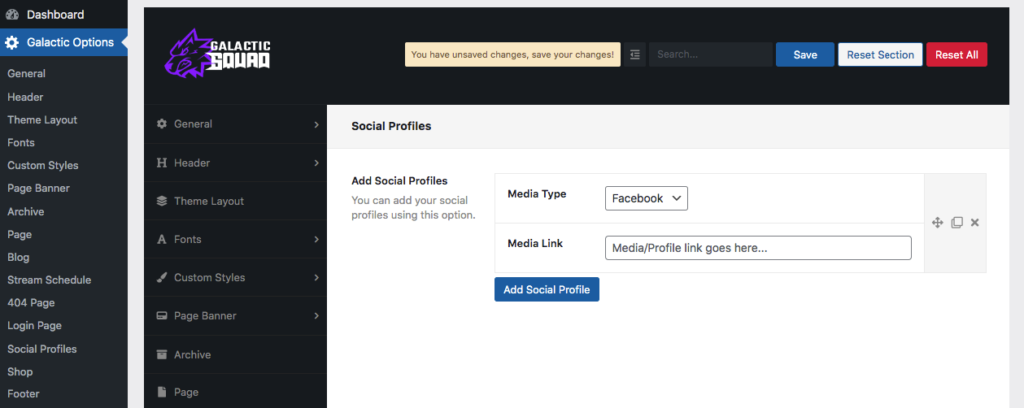Click the Theme Layout layers icon
This screenshot has width=1024, height=408.
pyautogui.click(x=162, y=201)
